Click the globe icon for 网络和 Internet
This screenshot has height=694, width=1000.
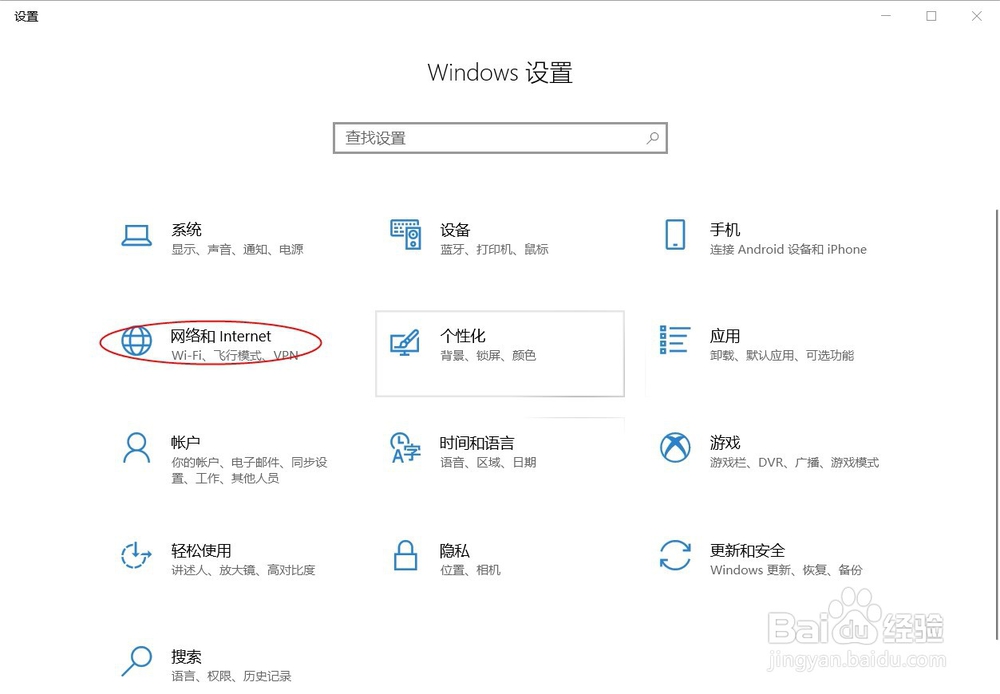point(136,341)
